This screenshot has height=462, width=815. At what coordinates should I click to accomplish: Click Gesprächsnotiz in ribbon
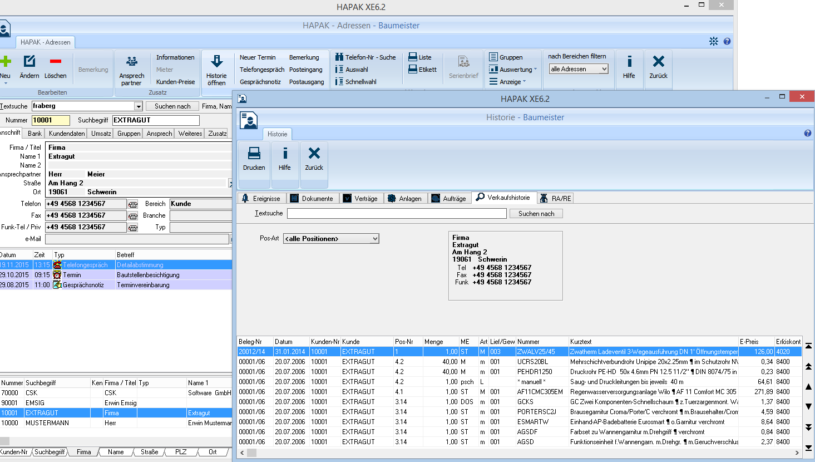click(x=260, y=82)
